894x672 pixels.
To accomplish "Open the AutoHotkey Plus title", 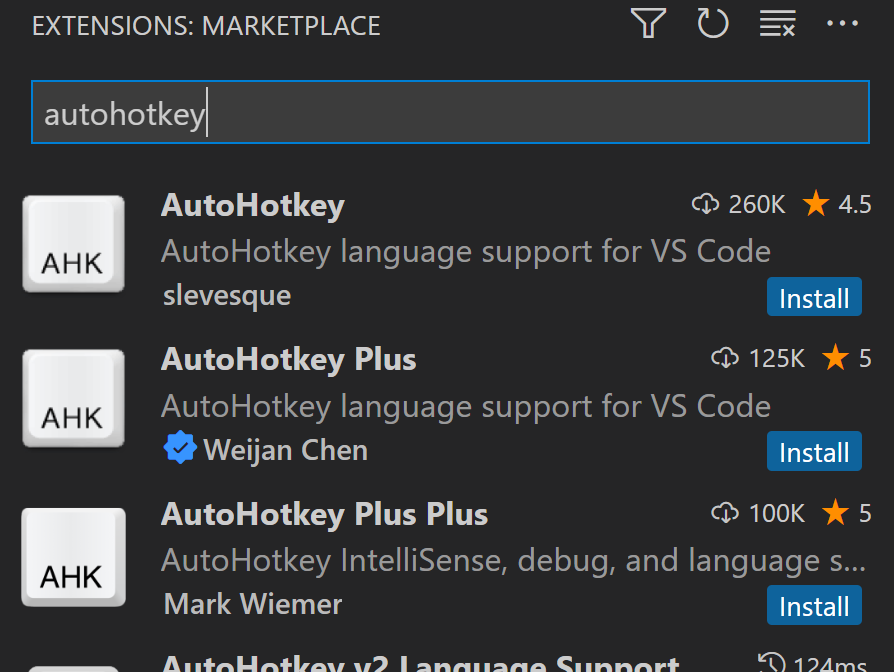I will point(288,359).
